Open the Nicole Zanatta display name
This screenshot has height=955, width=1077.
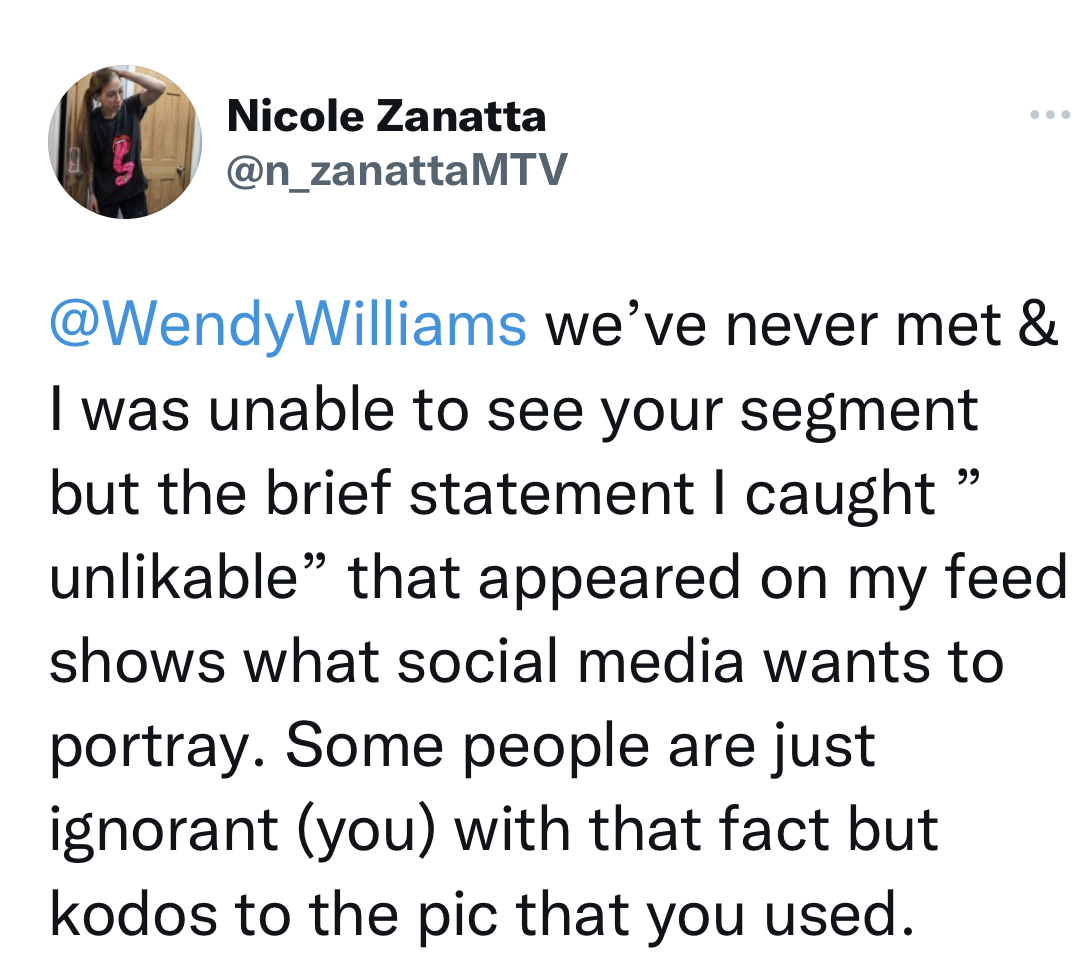tap(386, 115)
